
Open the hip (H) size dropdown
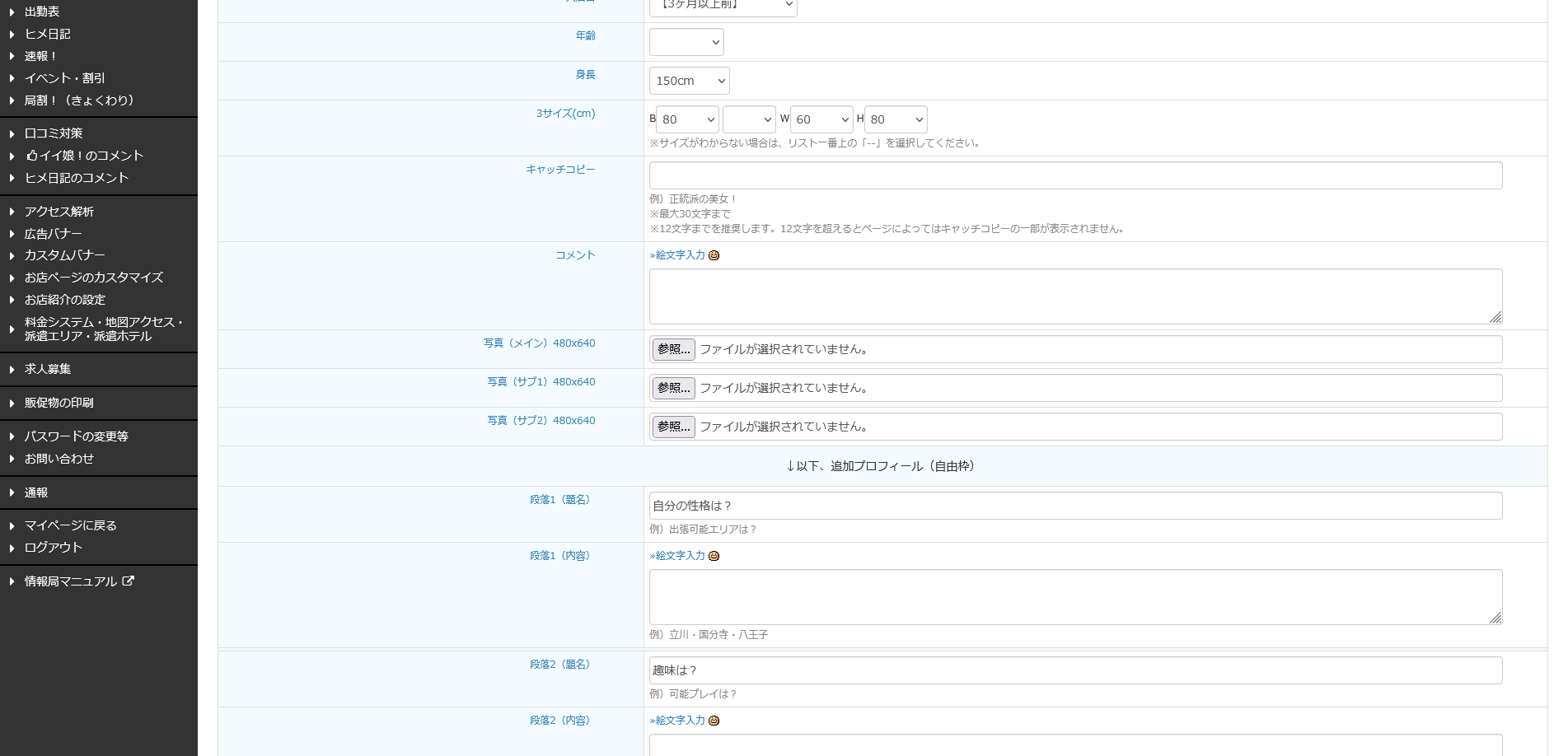pyautogui.click(x=896, y=119)
